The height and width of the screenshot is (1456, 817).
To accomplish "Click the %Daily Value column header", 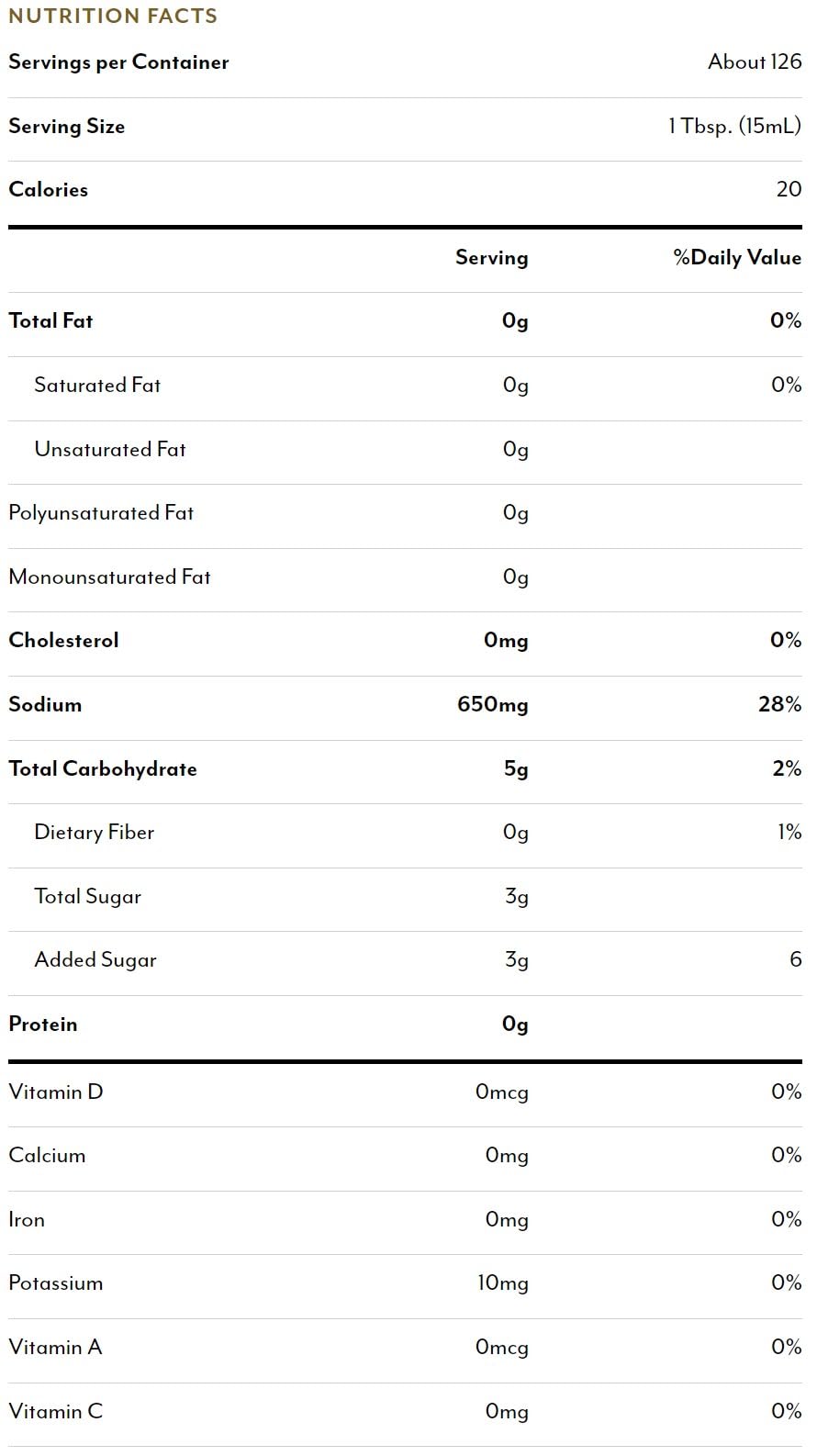I will point(737,257).
